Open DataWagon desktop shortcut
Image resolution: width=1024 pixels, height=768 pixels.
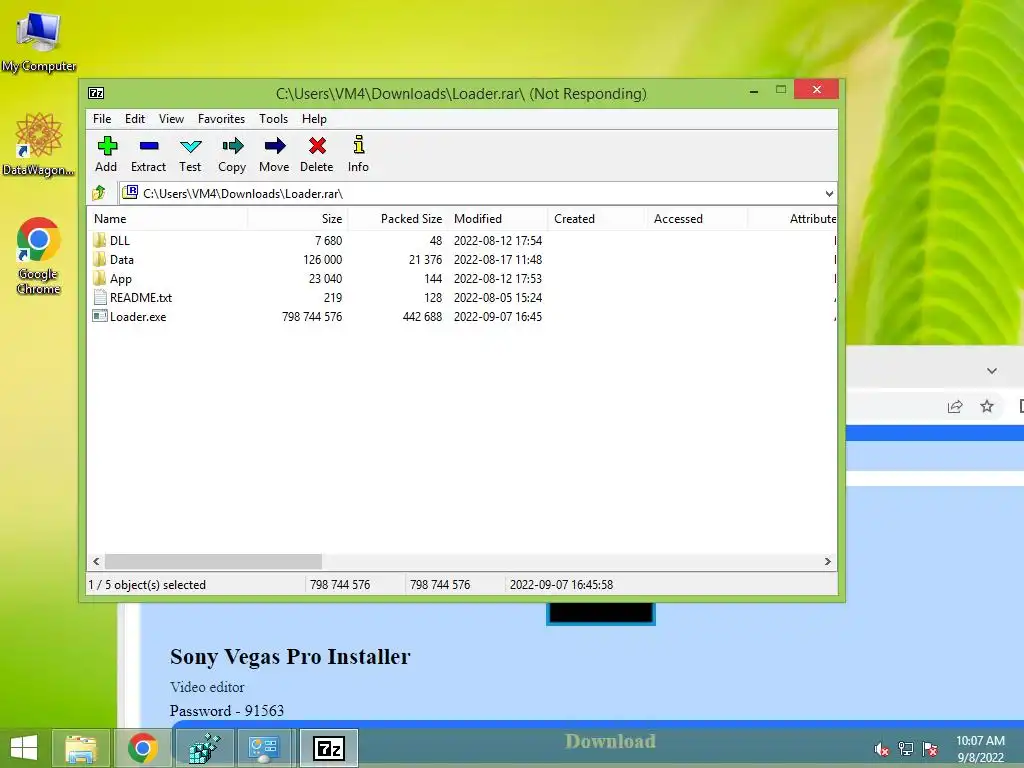39,144
